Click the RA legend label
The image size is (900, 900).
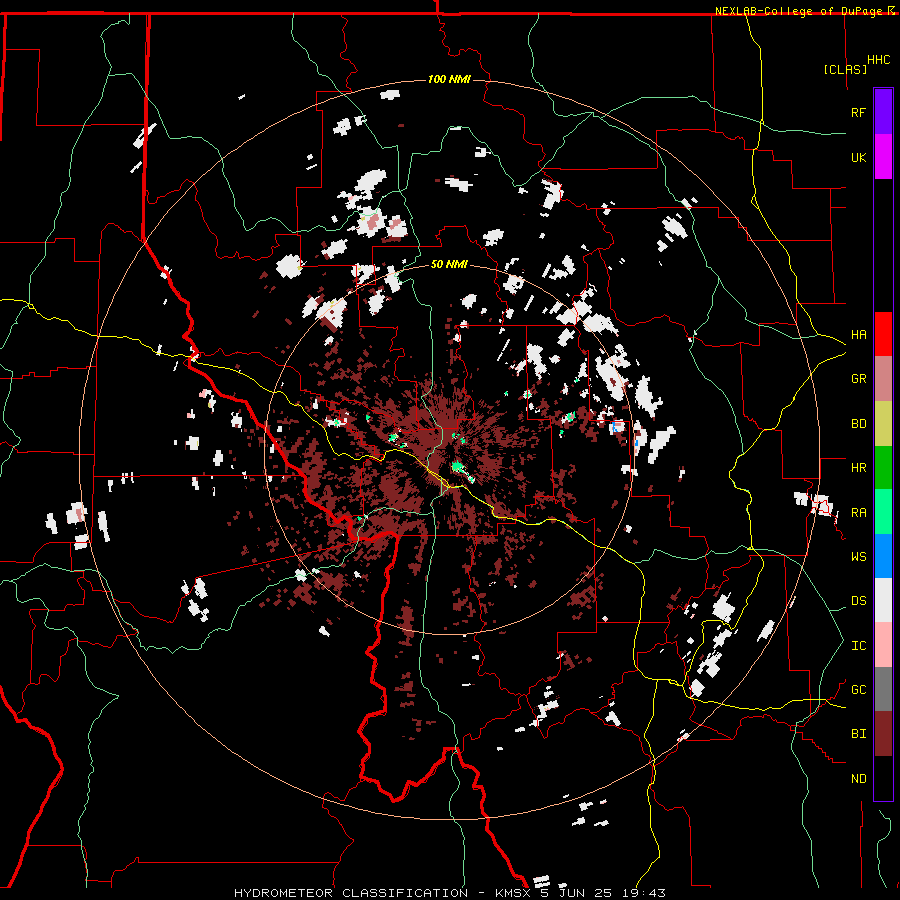click(x=858, y=513)
